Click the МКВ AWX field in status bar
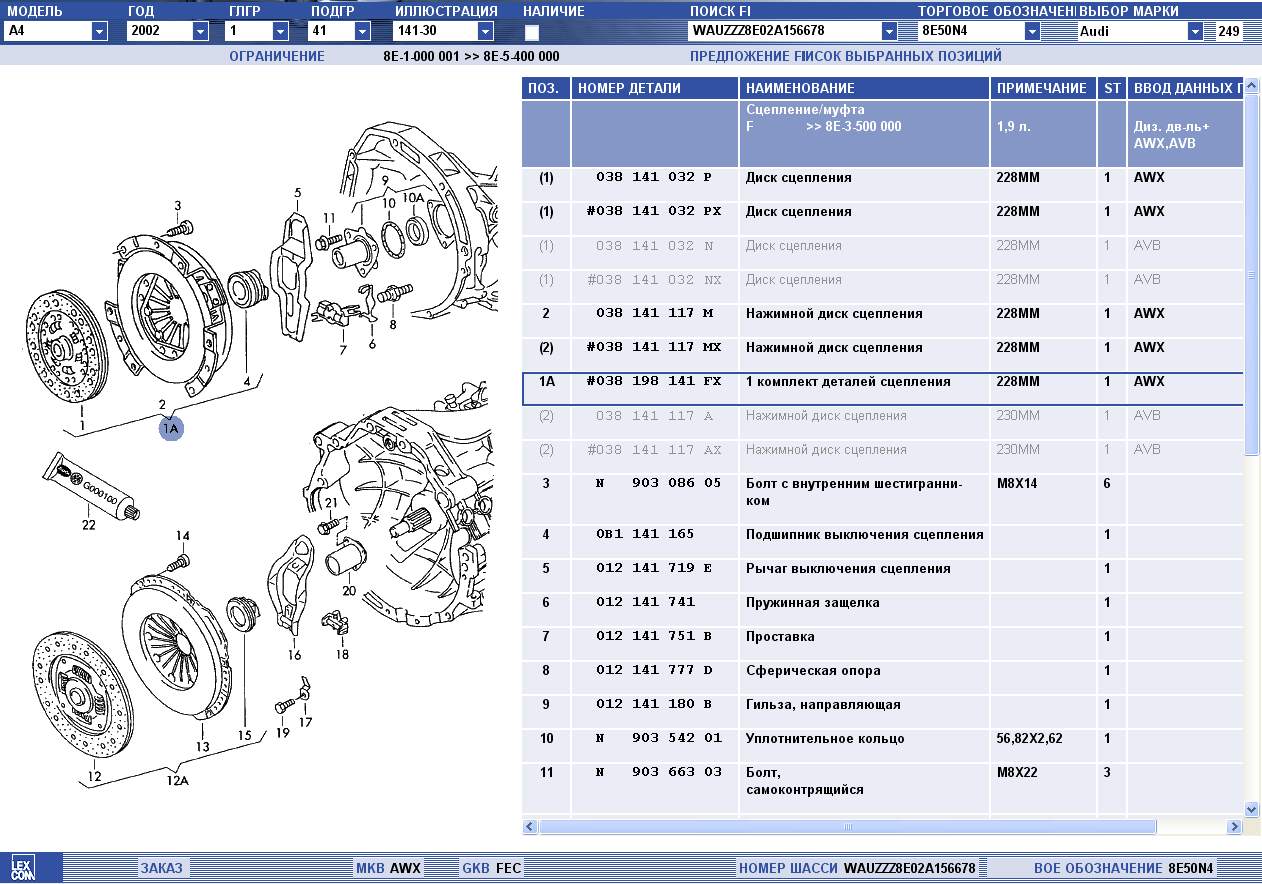This screenshot has width=1262, height=884. tap(389, 868)
